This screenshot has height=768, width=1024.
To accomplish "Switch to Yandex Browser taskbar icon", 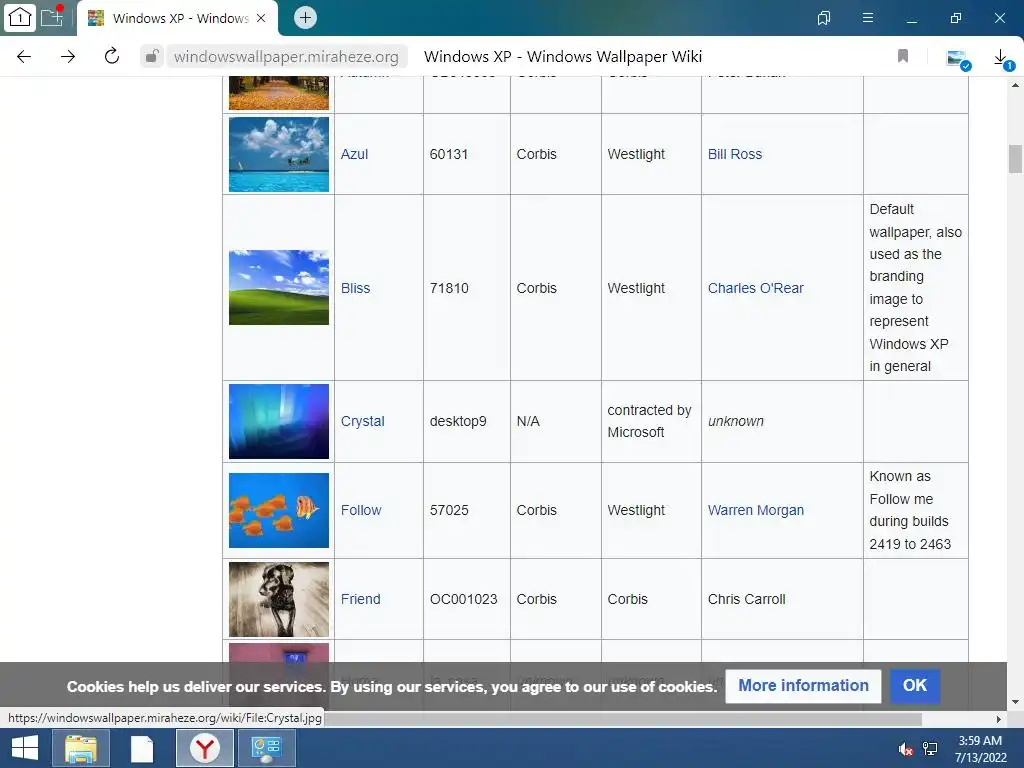I will 204,748.
